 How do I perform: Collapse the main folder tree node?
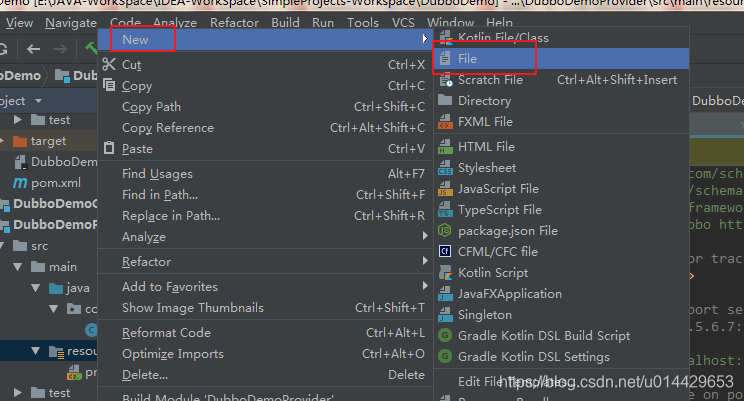coord(18,267)
